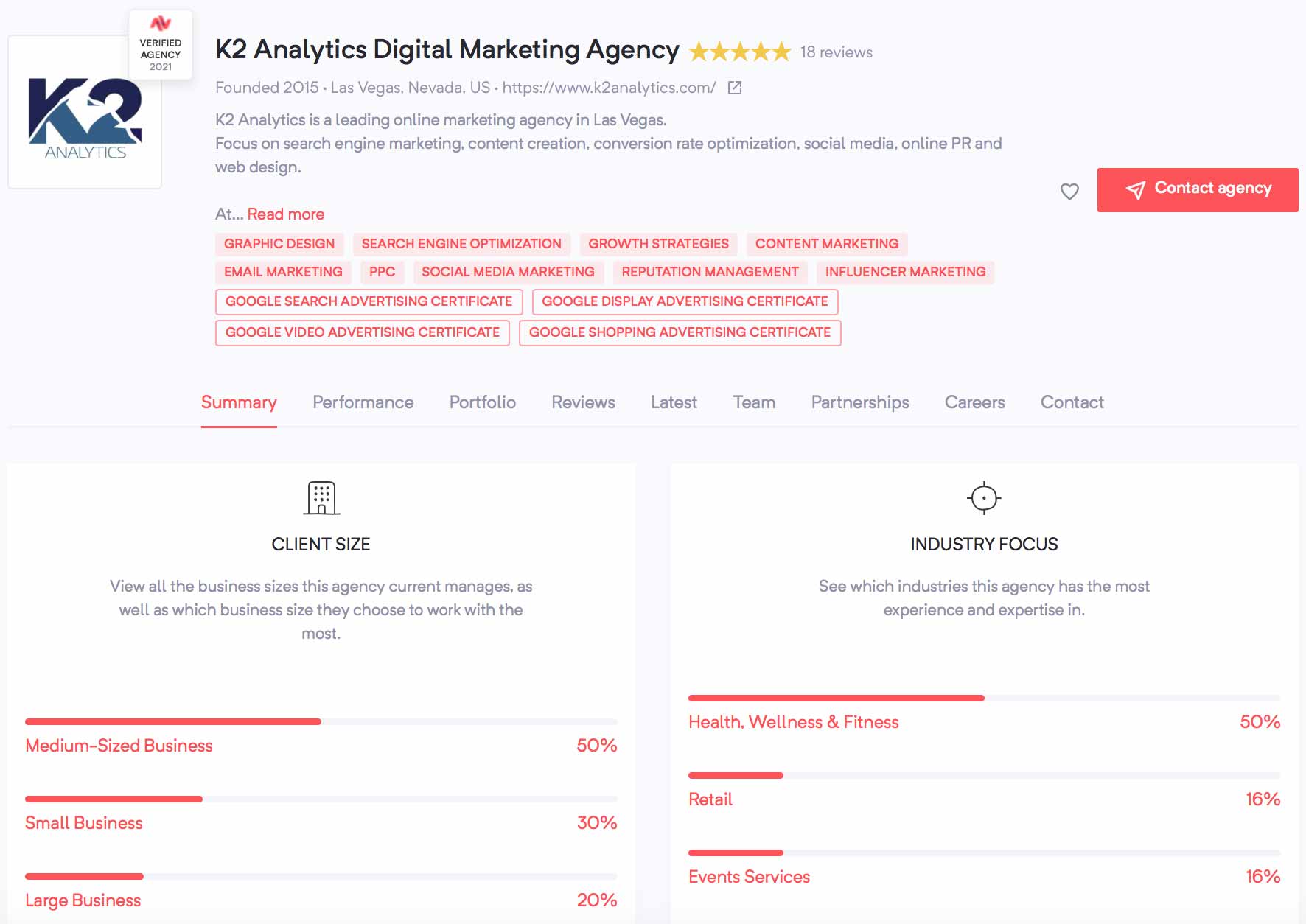Open the 18 reviews link
The height and width of the screenshot is (924, 1306).
[837, 52]
